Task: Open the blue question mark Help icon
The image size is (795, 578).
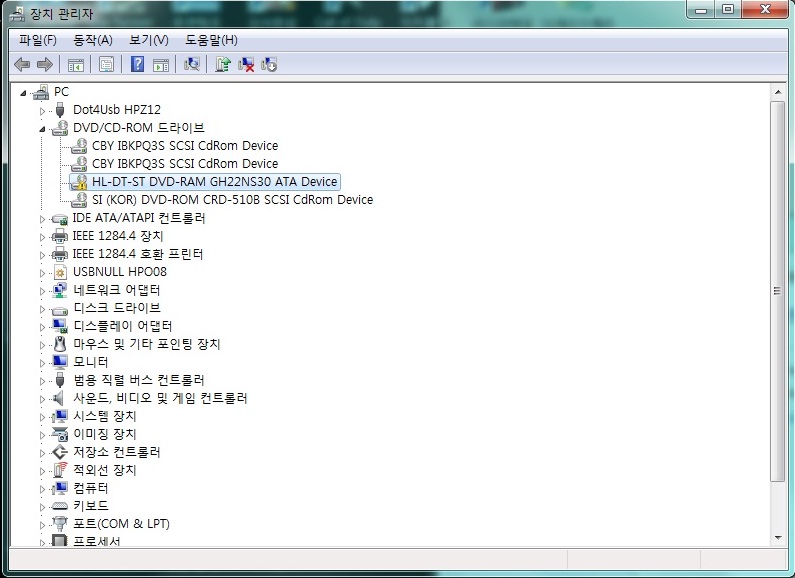Action: point(137,64)
